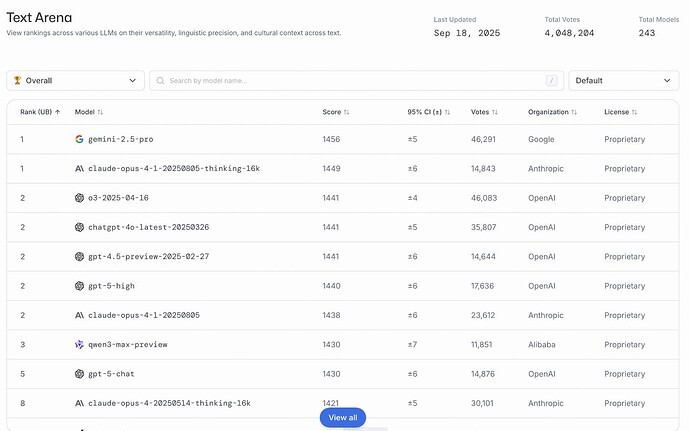The height and width of the screenshot is (431, 690).
Task: Click the 243 total models value
Action: [647, 33]
